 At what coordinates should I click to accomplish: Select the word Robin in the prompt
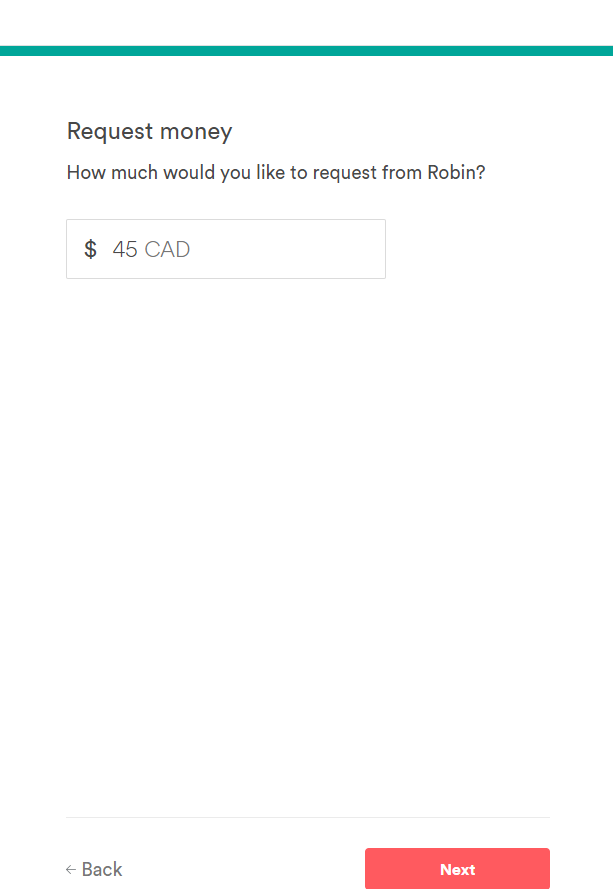[453, 172]
